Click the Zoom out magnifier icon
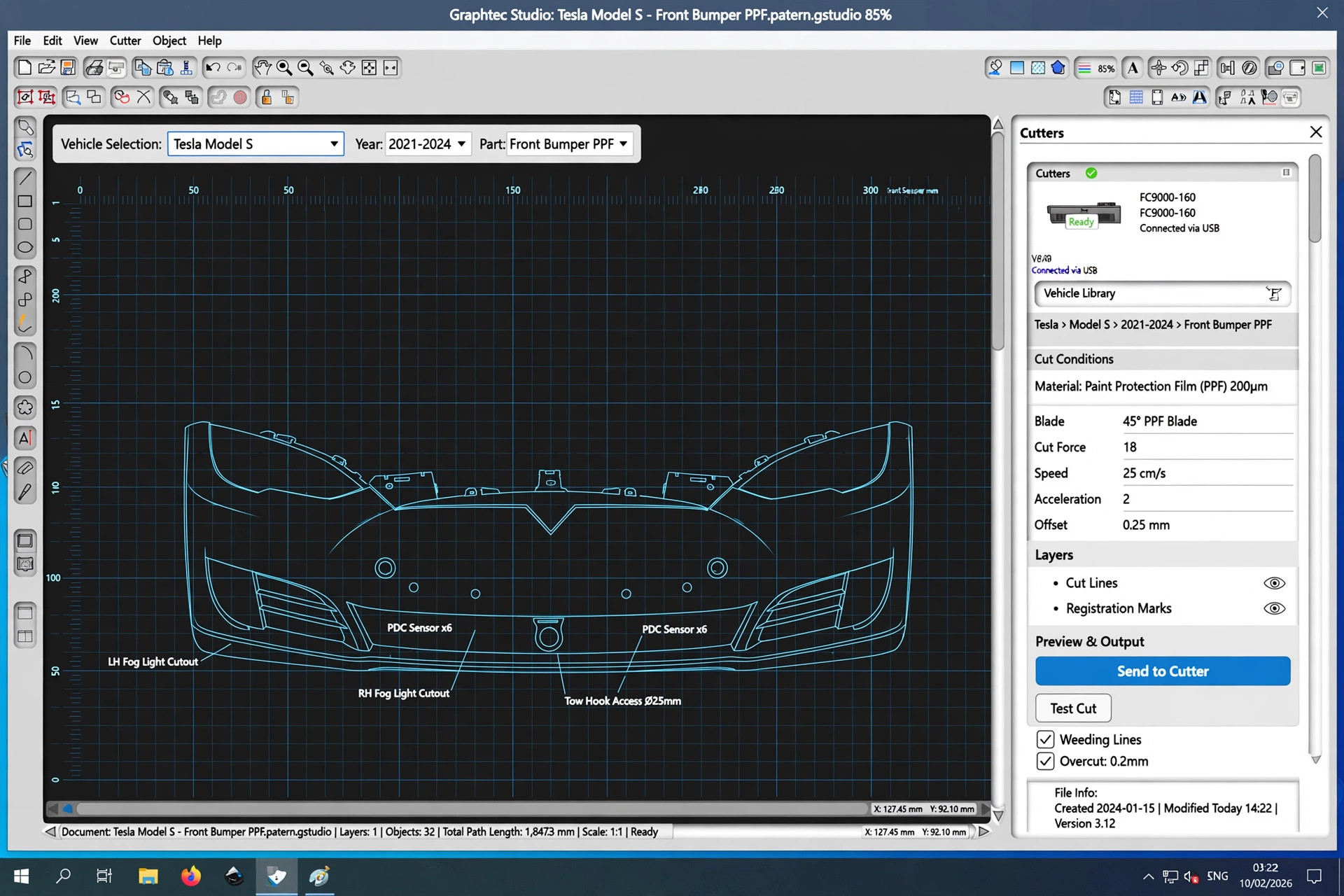 (x=305, y=68)
